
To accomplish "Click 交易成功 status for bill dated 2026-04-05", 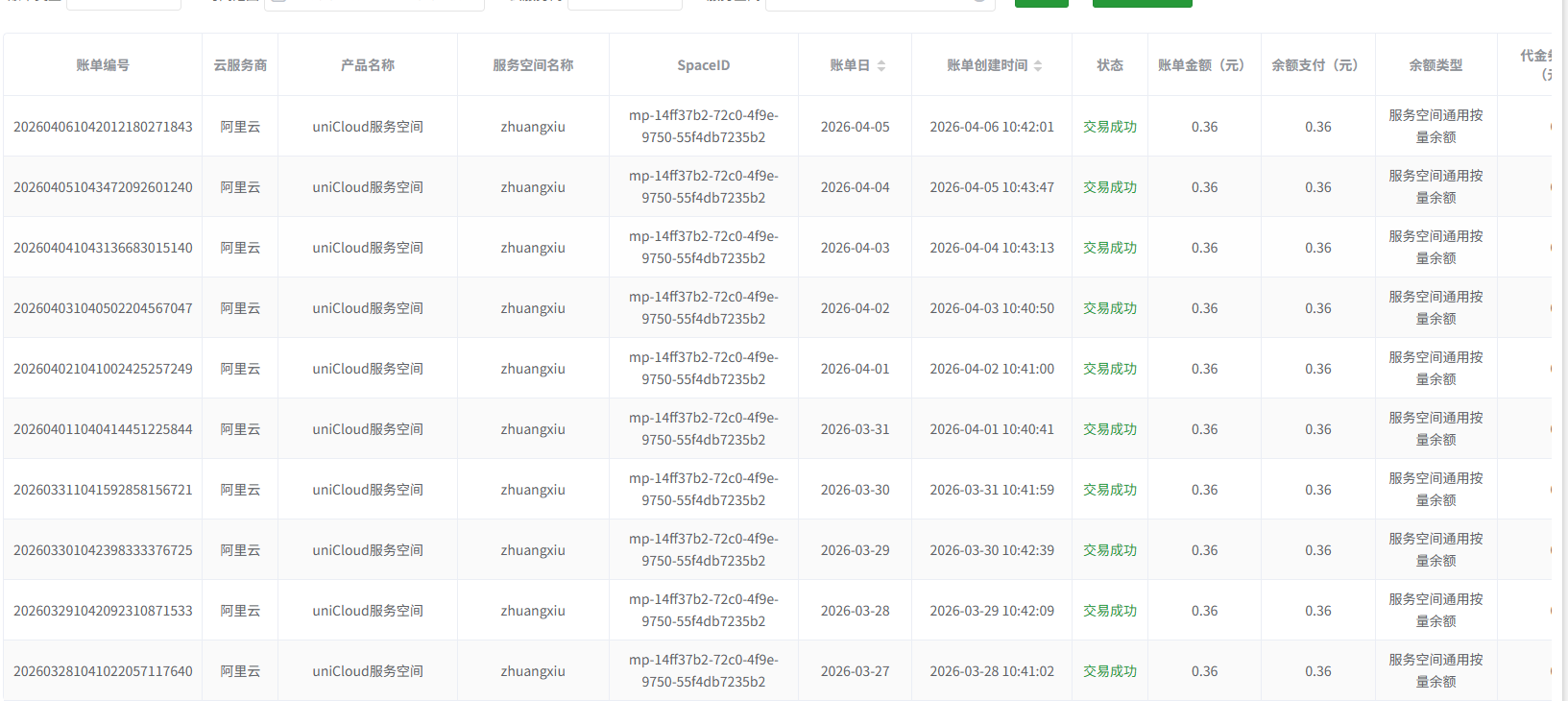I will [1109, 127].
